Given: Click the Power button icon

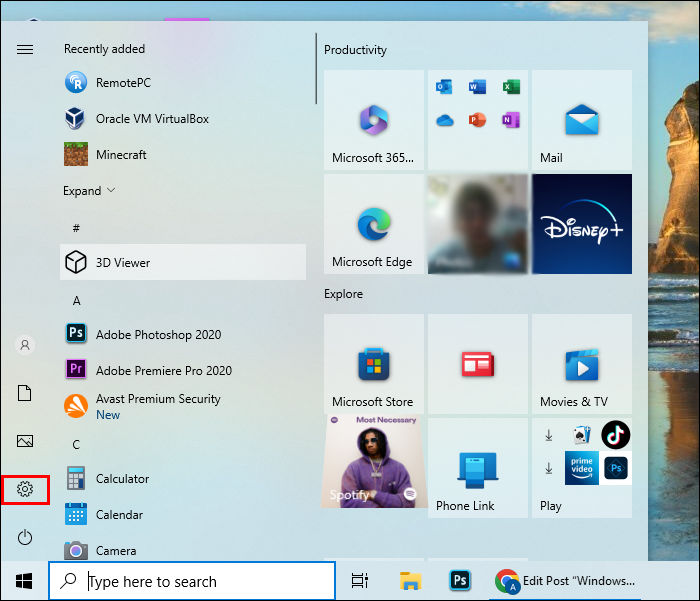Looking at the screenshot, I should click(x=25, y=537).
